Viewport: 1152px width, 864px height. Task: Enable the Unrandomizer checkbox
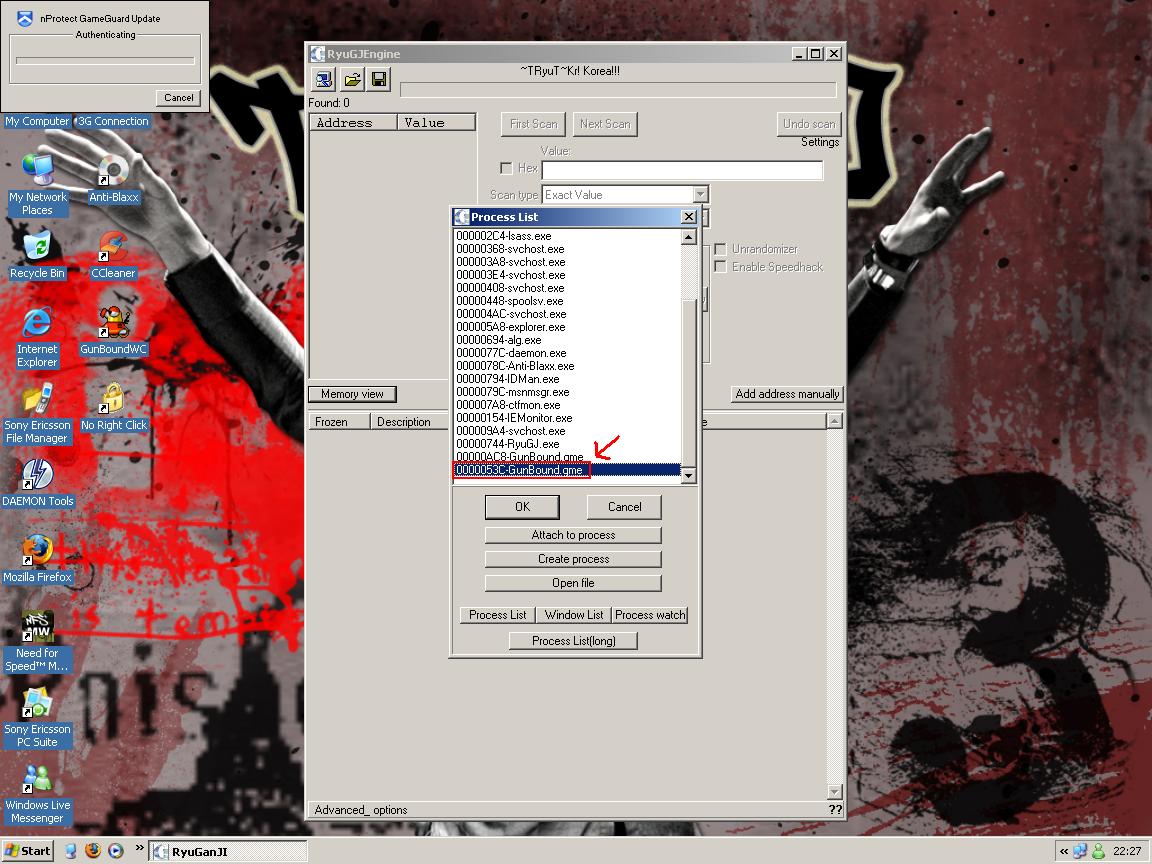pos(721,249)
